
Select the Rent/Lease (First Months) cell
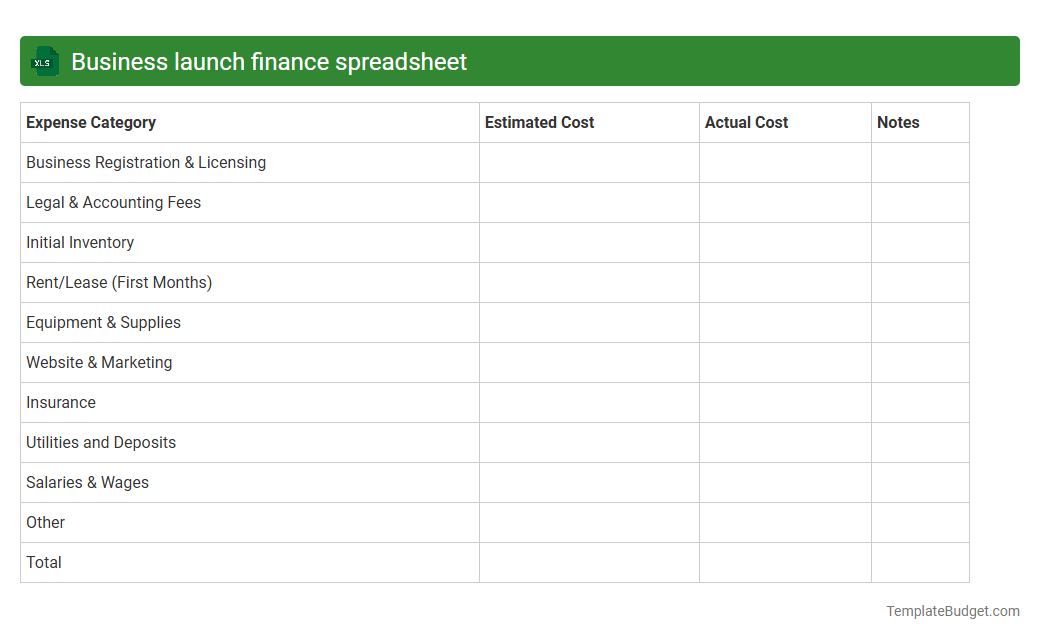[119, 282]
